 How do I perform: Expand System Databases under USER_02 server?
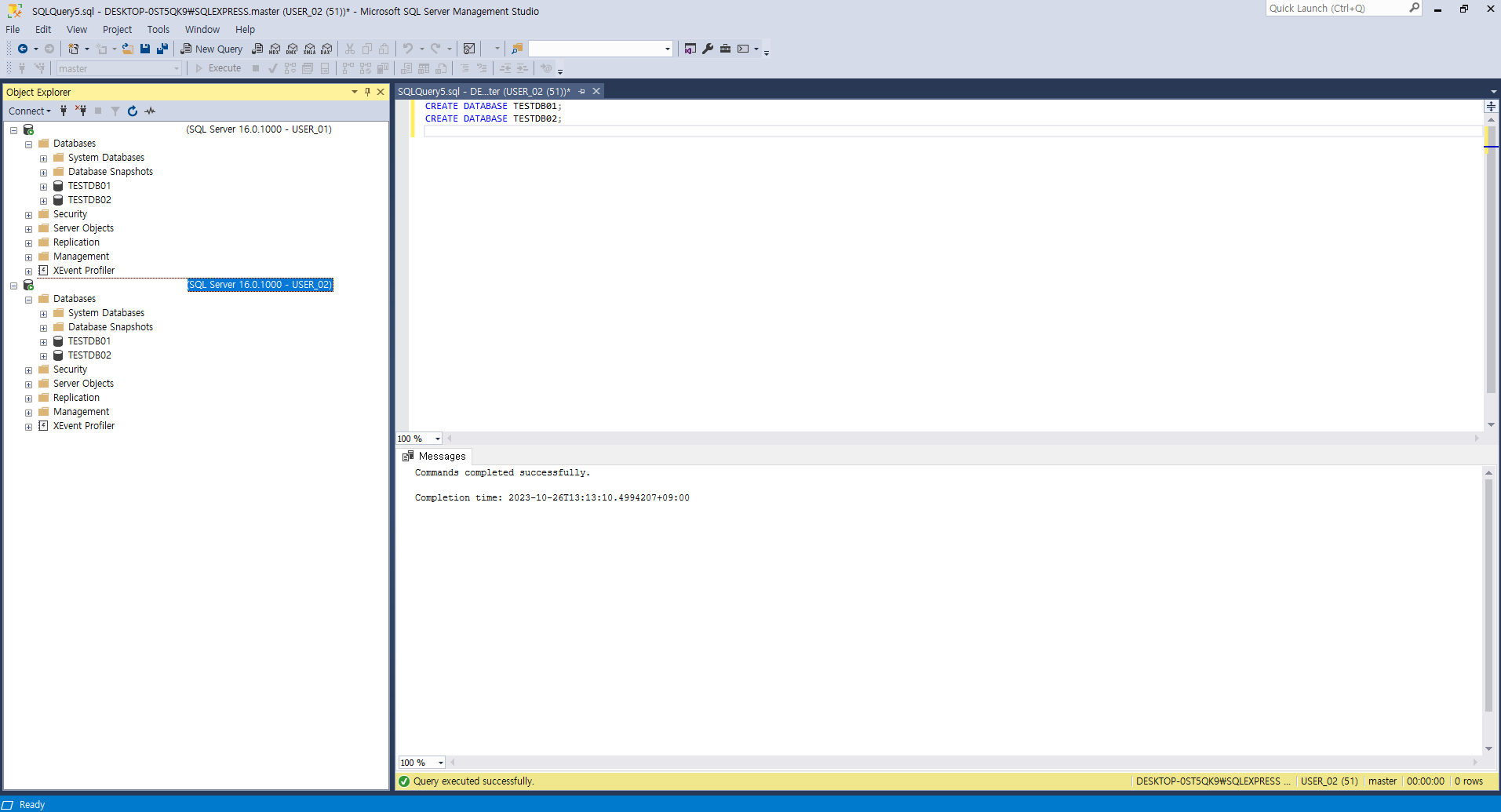tap(43, 314)
